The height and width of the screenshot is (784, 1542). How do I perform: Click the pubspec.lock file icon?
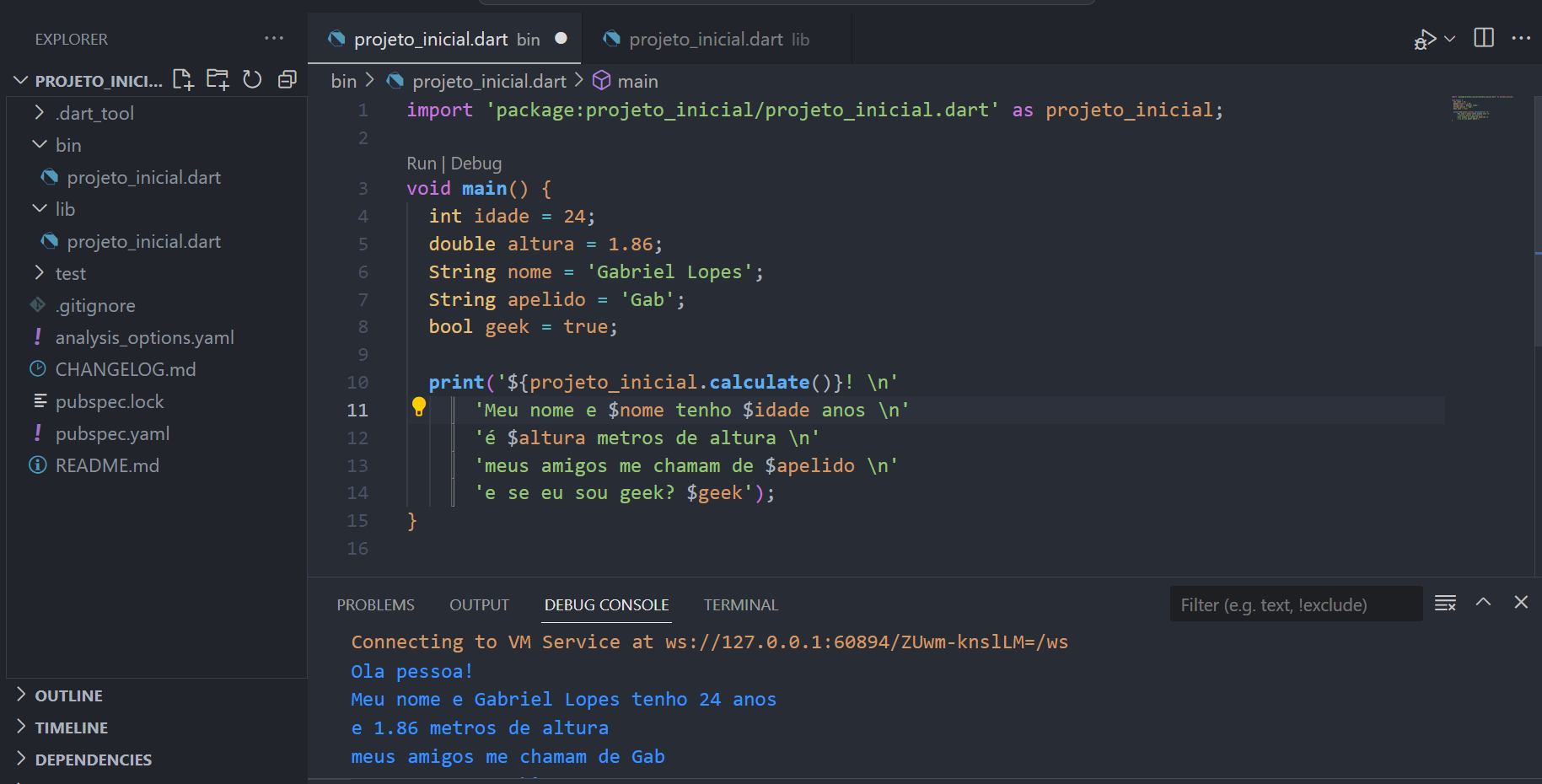click(x=40, y=400)
